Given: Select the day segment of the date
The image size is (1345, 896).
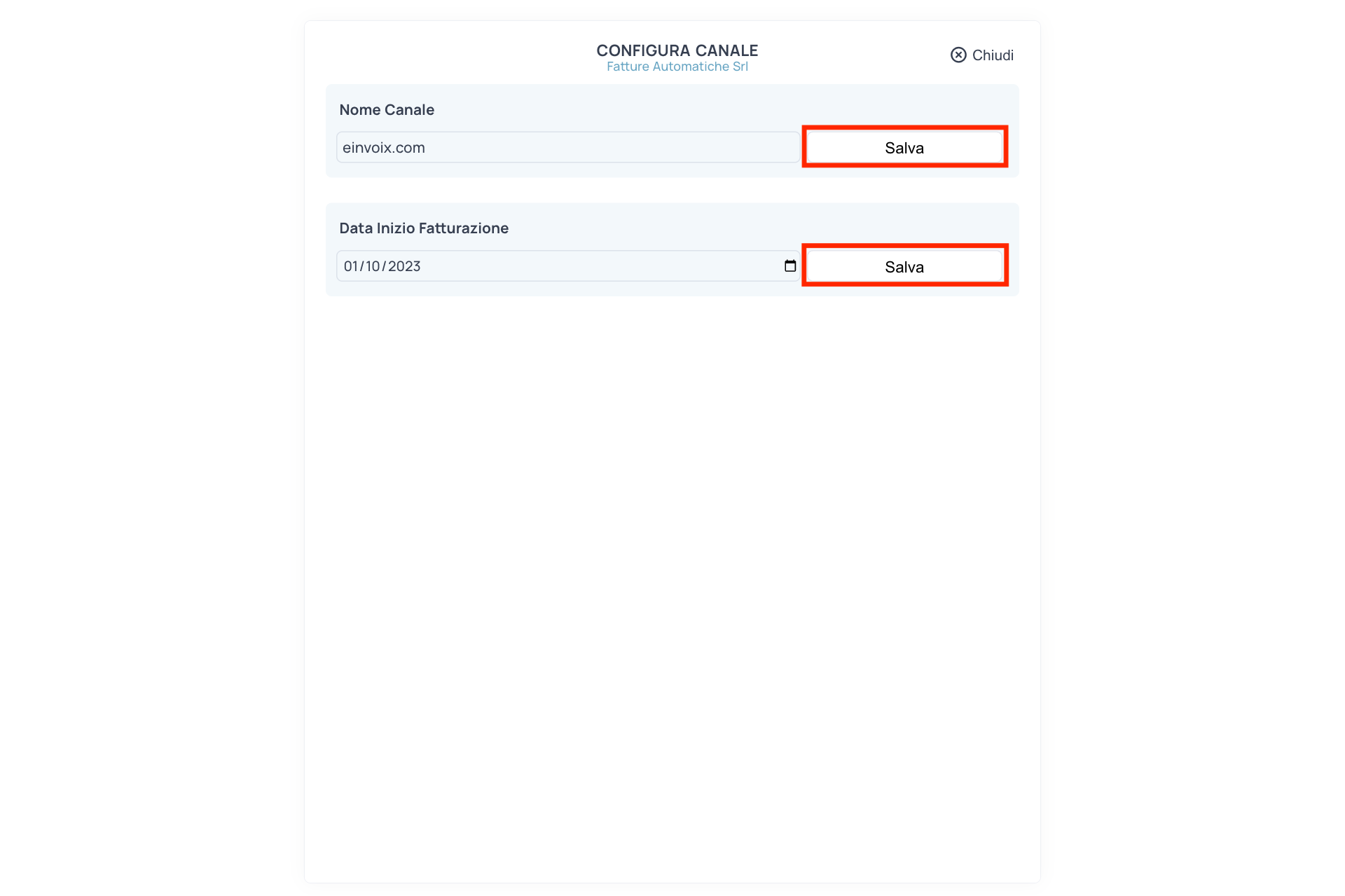Looking at the screenshot, I should pyautogui.click(x=351, y=266).
